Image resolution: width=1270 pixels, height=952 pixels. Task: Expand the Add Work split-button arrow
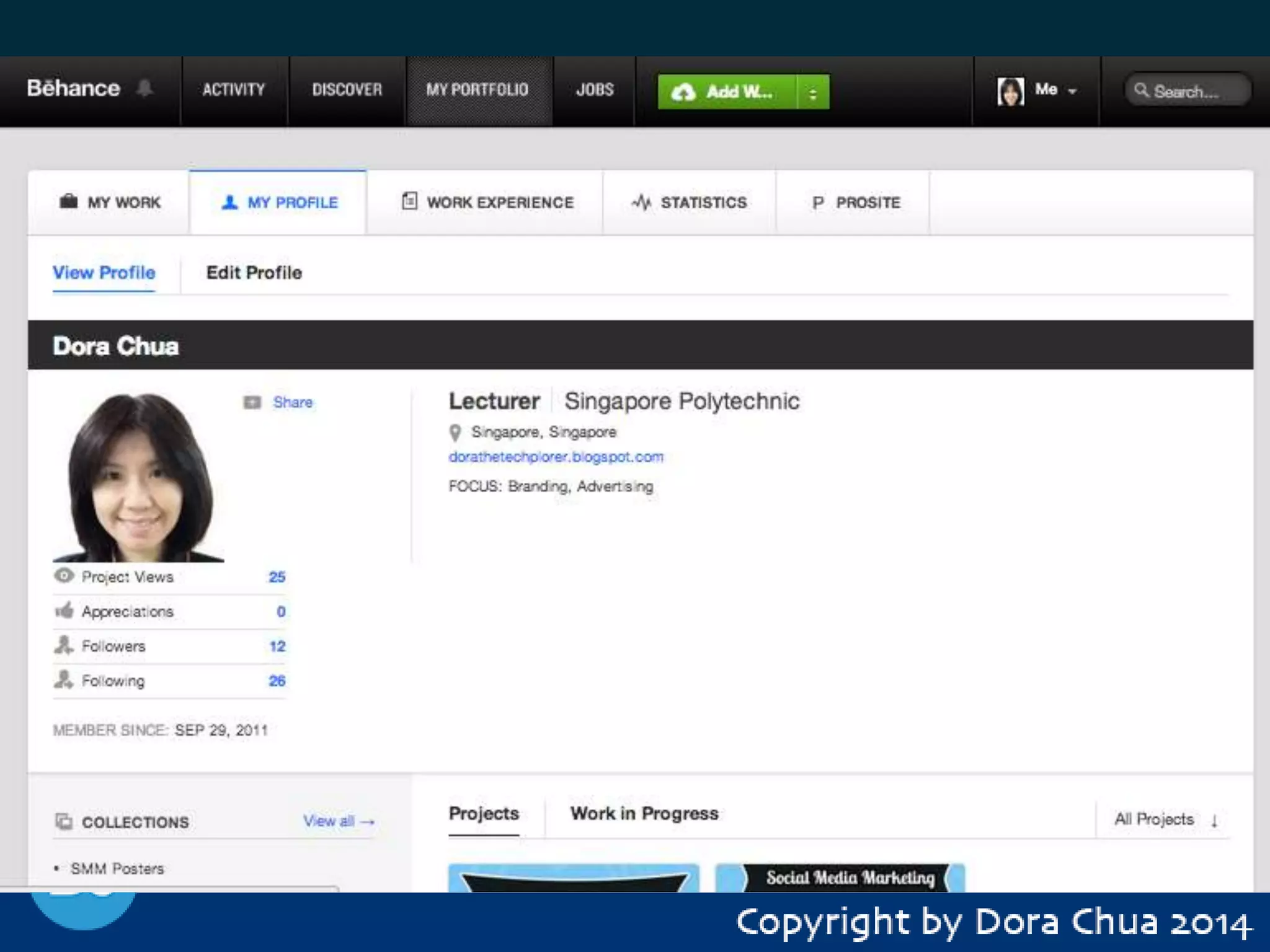[x=812, y=92]
